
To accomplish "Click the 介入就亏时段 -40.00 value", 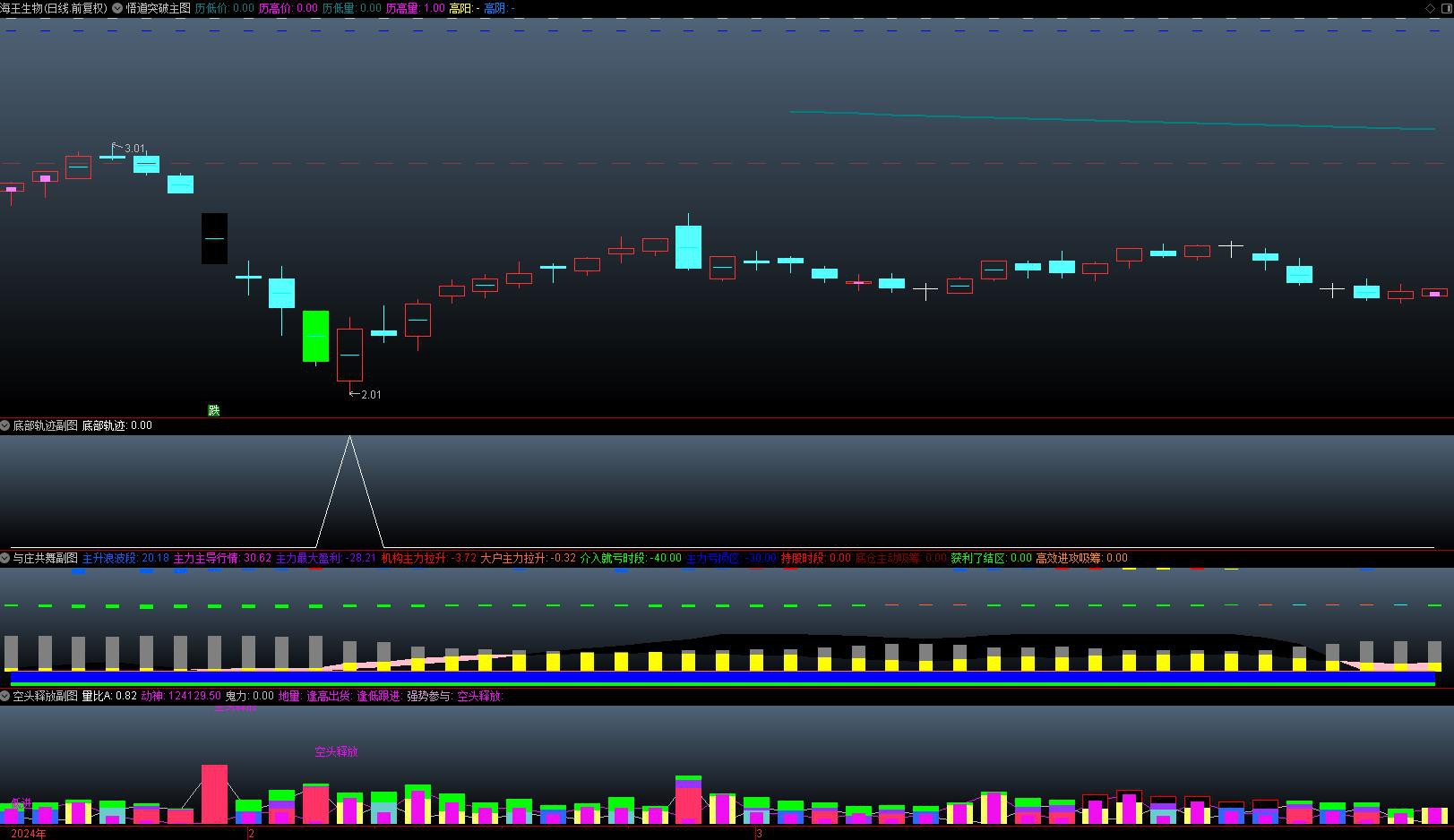I will click(631, 558).
